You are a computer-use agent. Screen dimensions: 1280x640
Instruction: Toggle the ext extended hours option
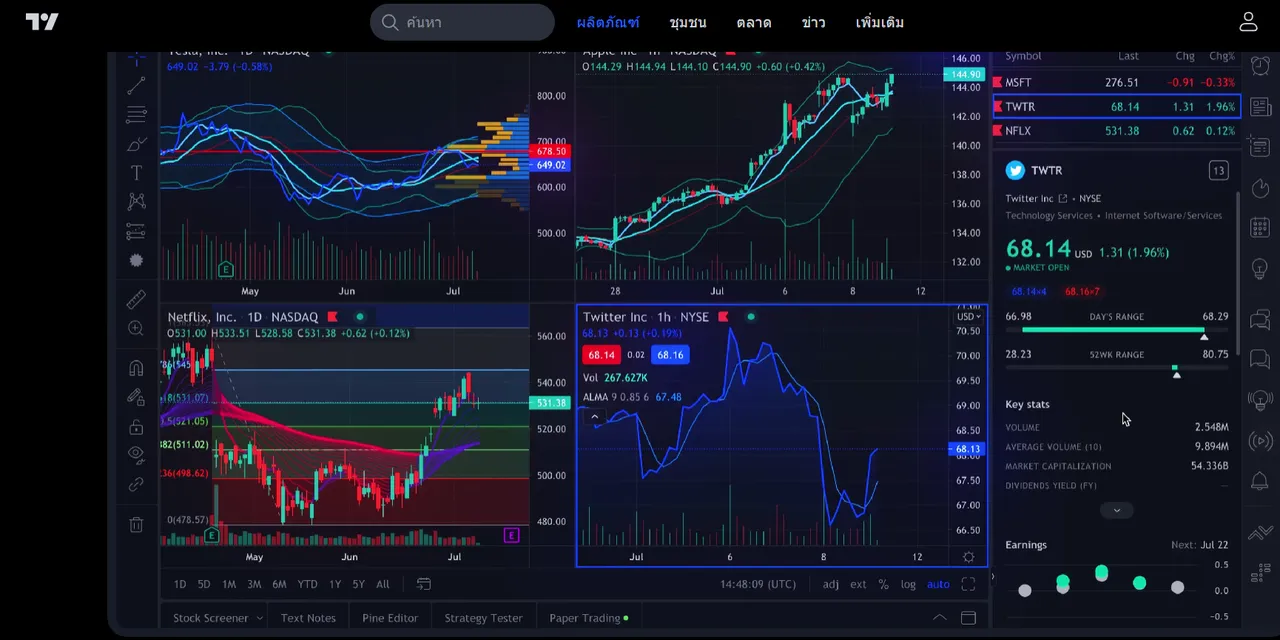pos(858,584)
